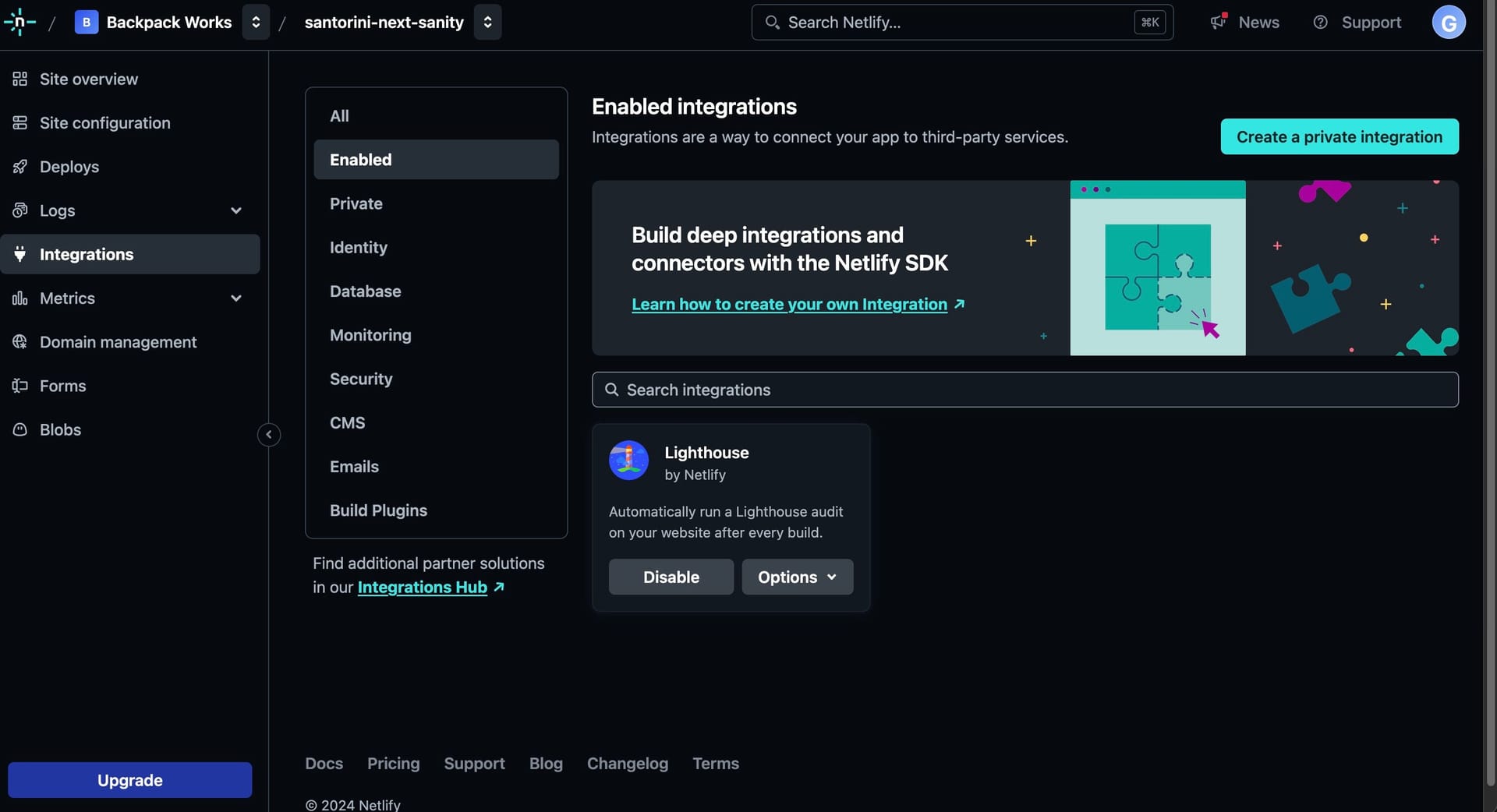Click the Netlify logo icon
Screen dimensions: 1497x812
[x=19, y=22]
